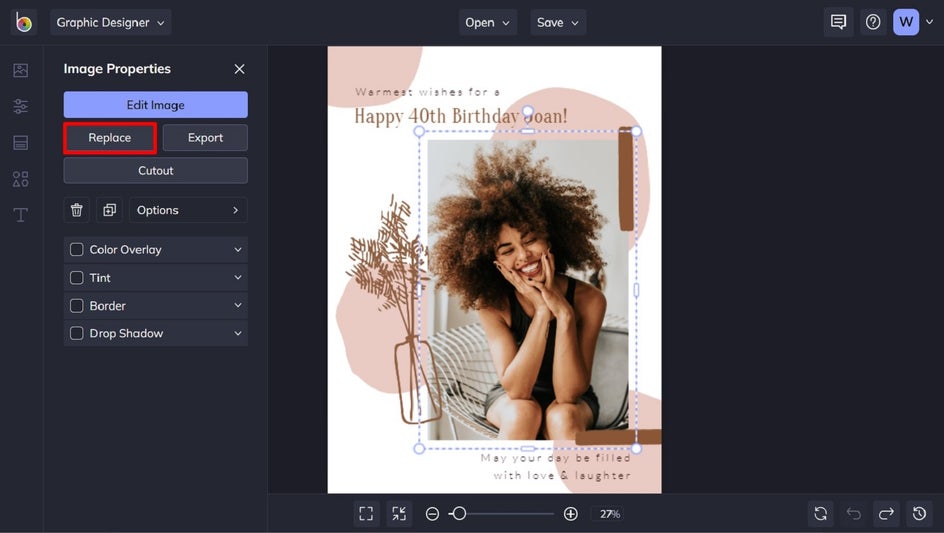The width and height of the screenshot is (944, 533).
Task: Click the zoom-in plus icon
Action: pyautogui.click(x=570, y=514)
